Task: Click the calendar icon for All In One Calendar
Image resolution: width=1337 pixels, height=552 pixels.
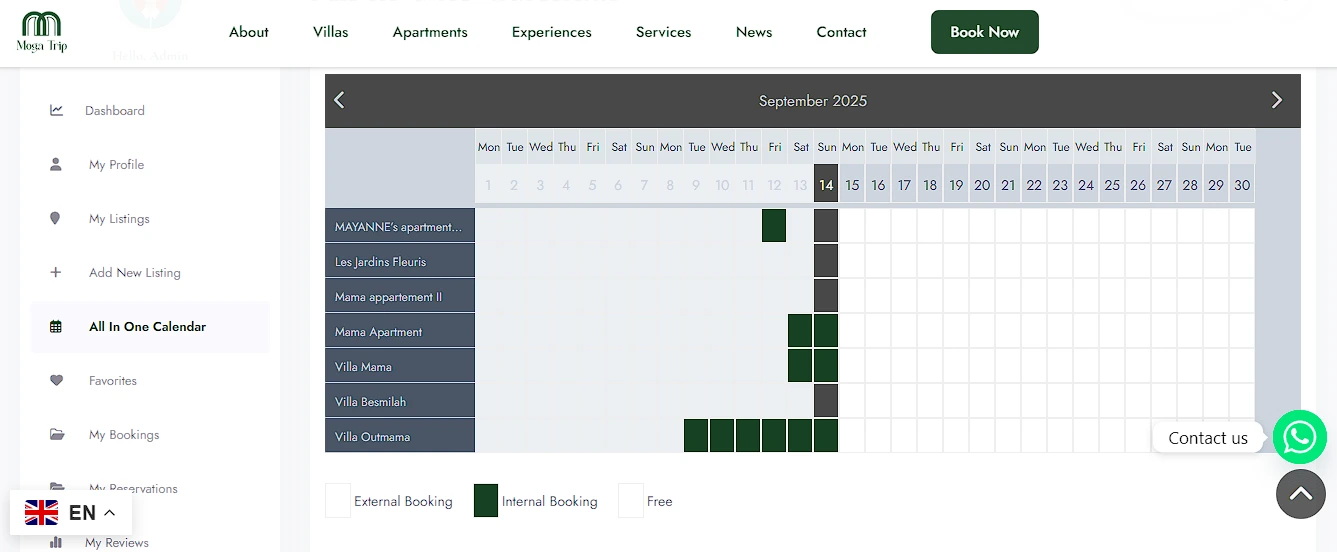Action: (x=56, y=327)
